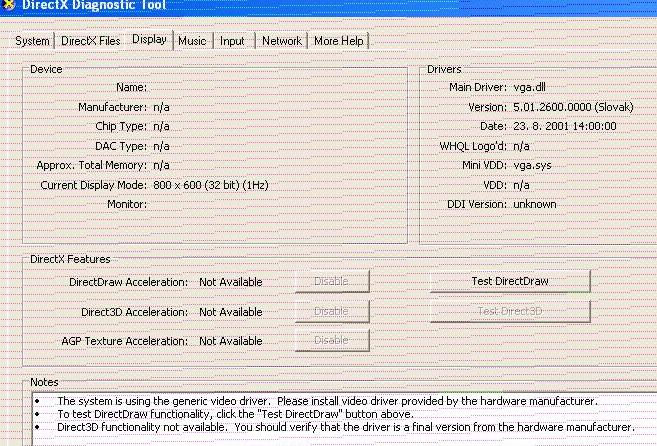Click the date 23. 8. 2001 14:00:00
Viewport: 657px width, 446px height.
[565, 126]
